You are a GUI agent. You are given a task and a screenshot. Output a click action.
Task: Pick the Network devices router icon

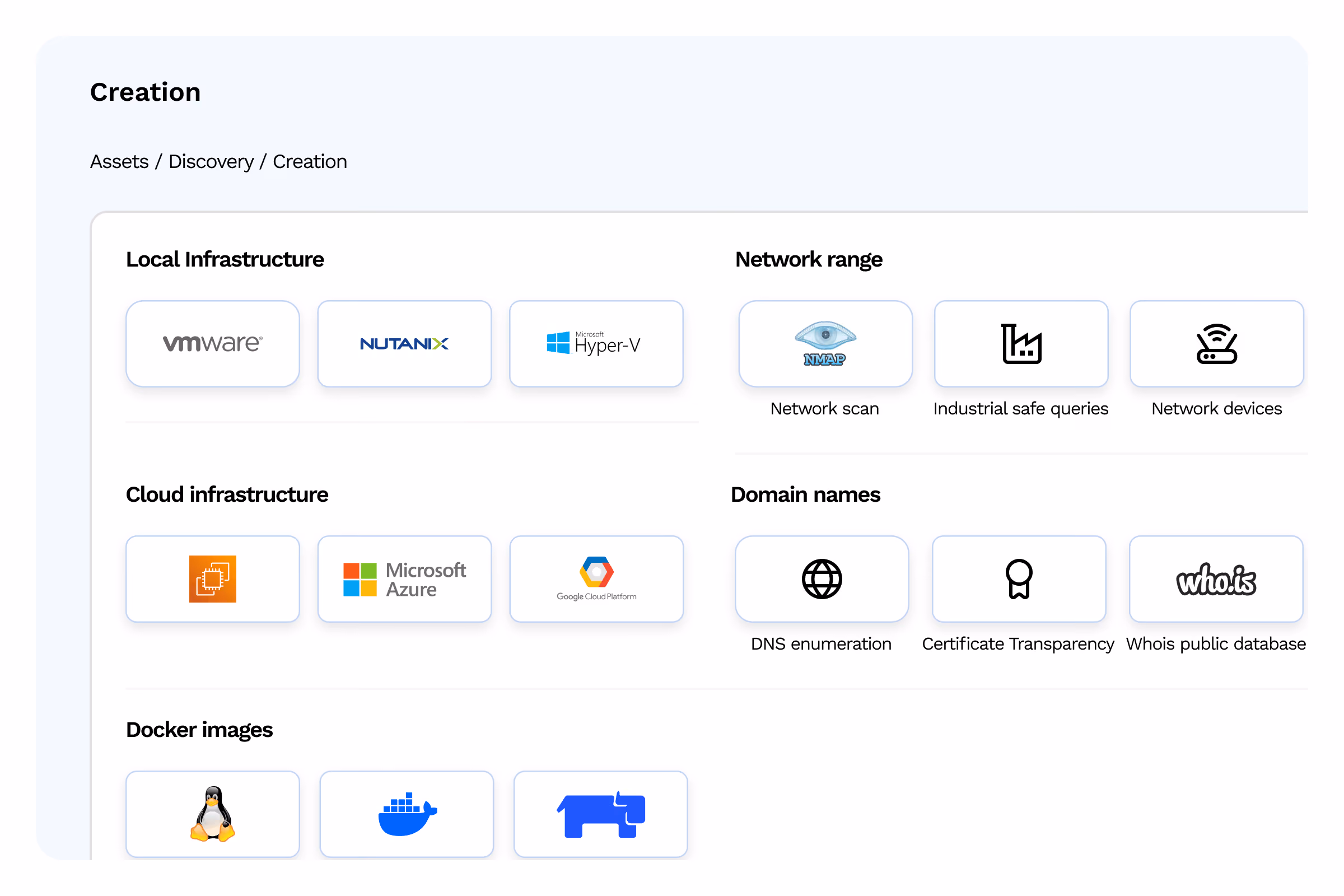1216,343
